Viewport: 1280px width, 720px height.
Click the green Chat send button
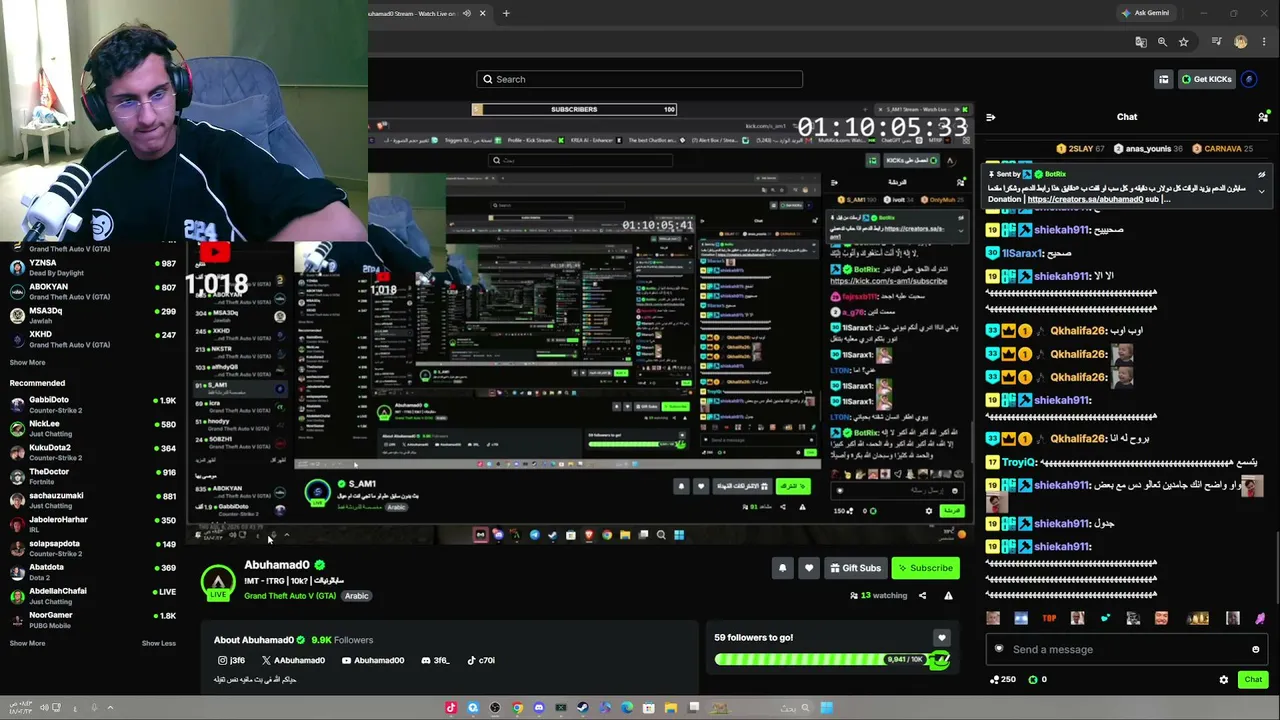[1253, 680]
